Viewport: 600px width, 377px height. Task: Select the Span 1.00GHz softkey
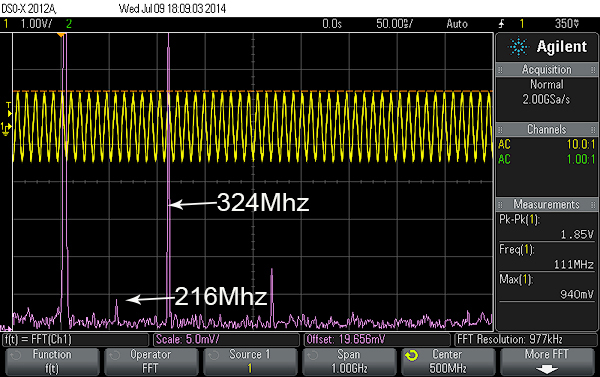[349, 362]
